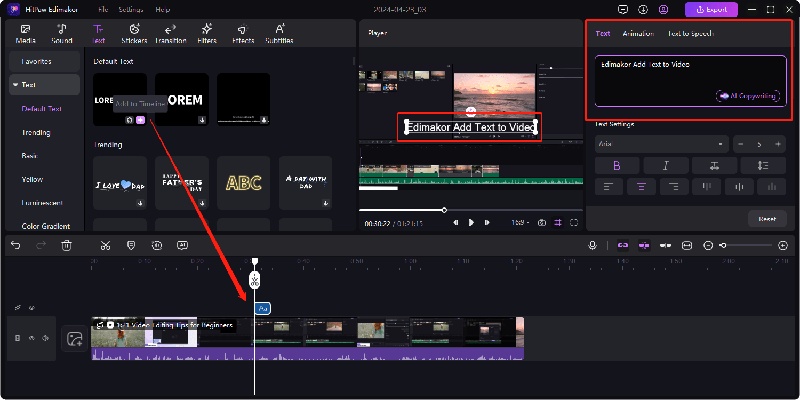The width and height of the screenshot is (800, 400).
Task: Increase font size with plus
Action: (x=778, y=144)
